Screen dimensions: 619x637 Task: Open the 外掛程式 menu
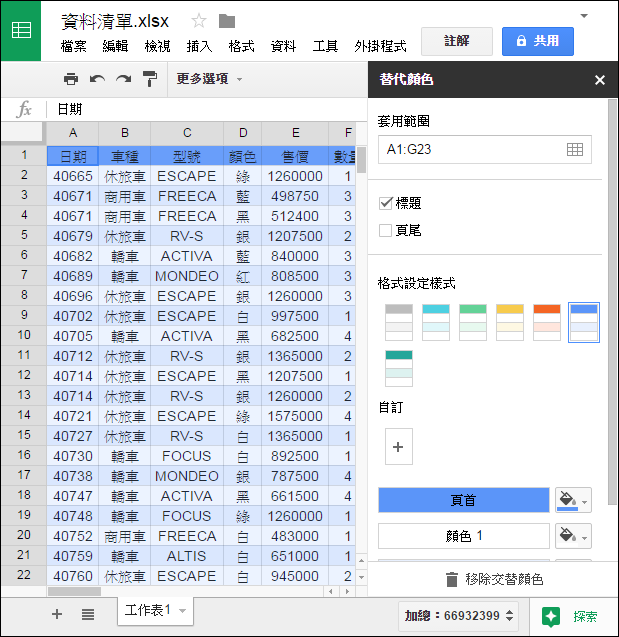click(x=380, y=46)
